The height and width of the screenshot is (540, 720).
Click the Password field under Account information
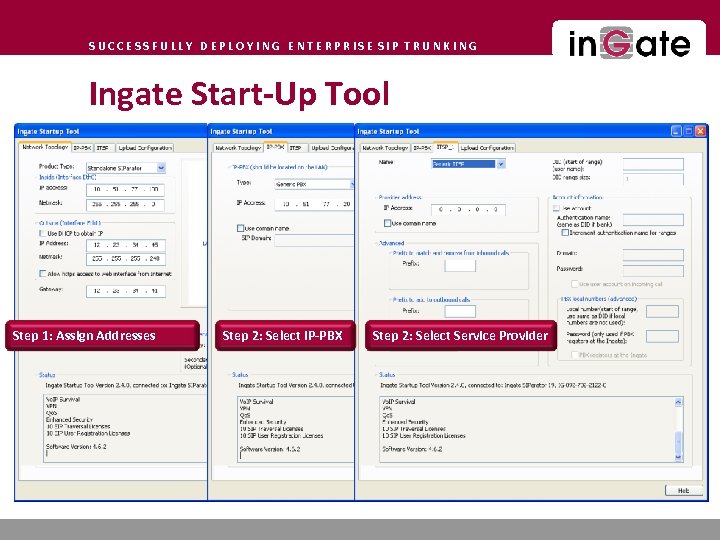pos(653,270)
